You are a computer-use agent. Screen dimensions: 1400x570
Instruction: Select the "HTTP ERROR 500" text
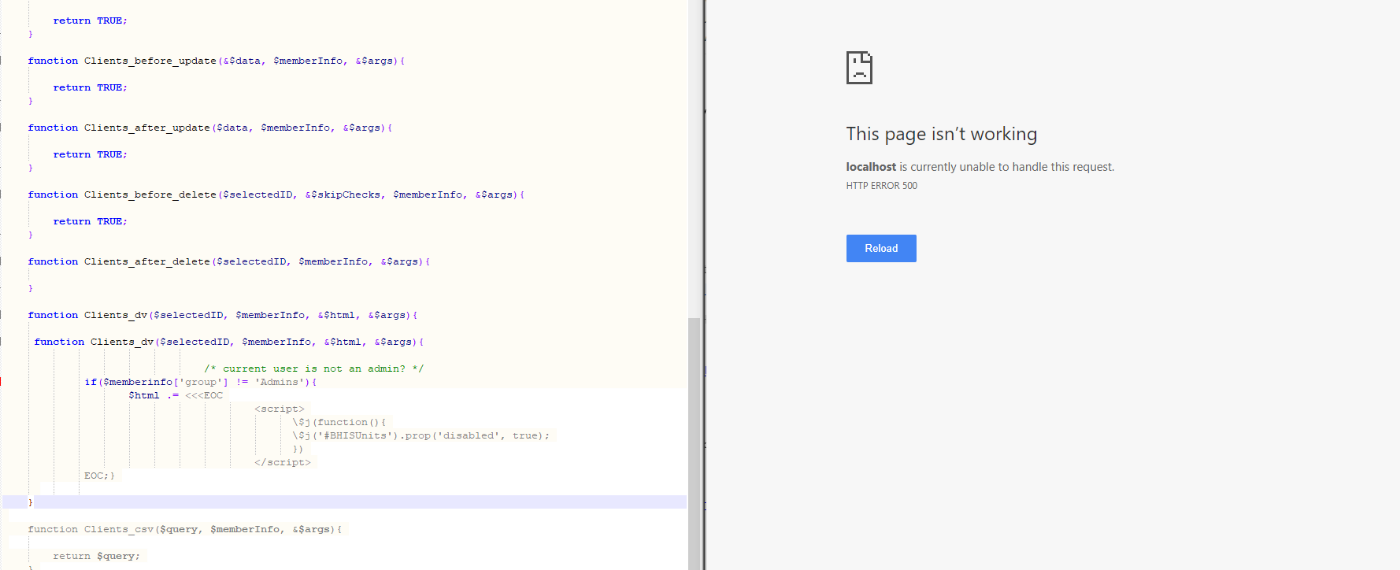(881, 186)
